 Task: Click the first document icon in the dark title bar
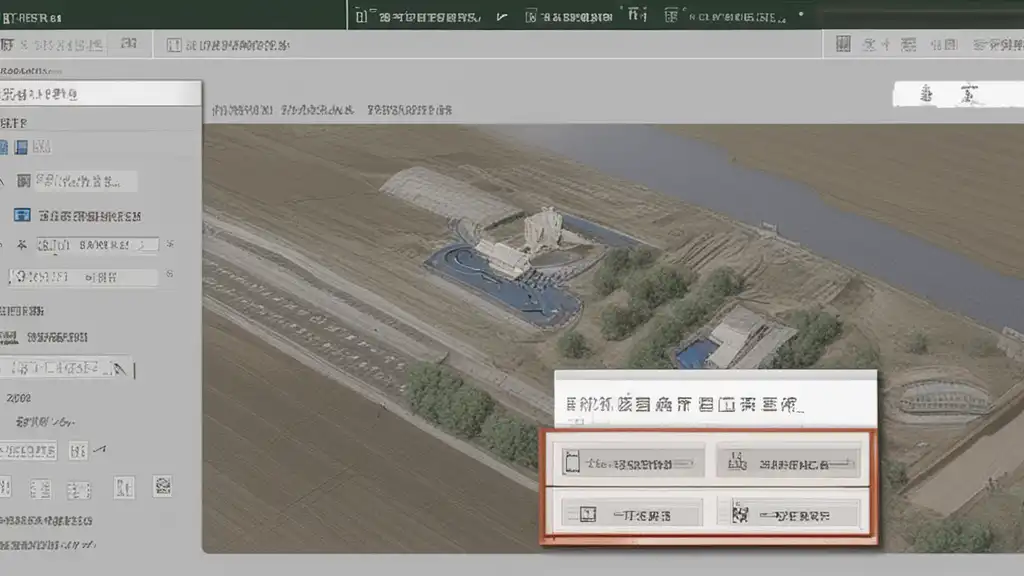(x=361, y=16)
